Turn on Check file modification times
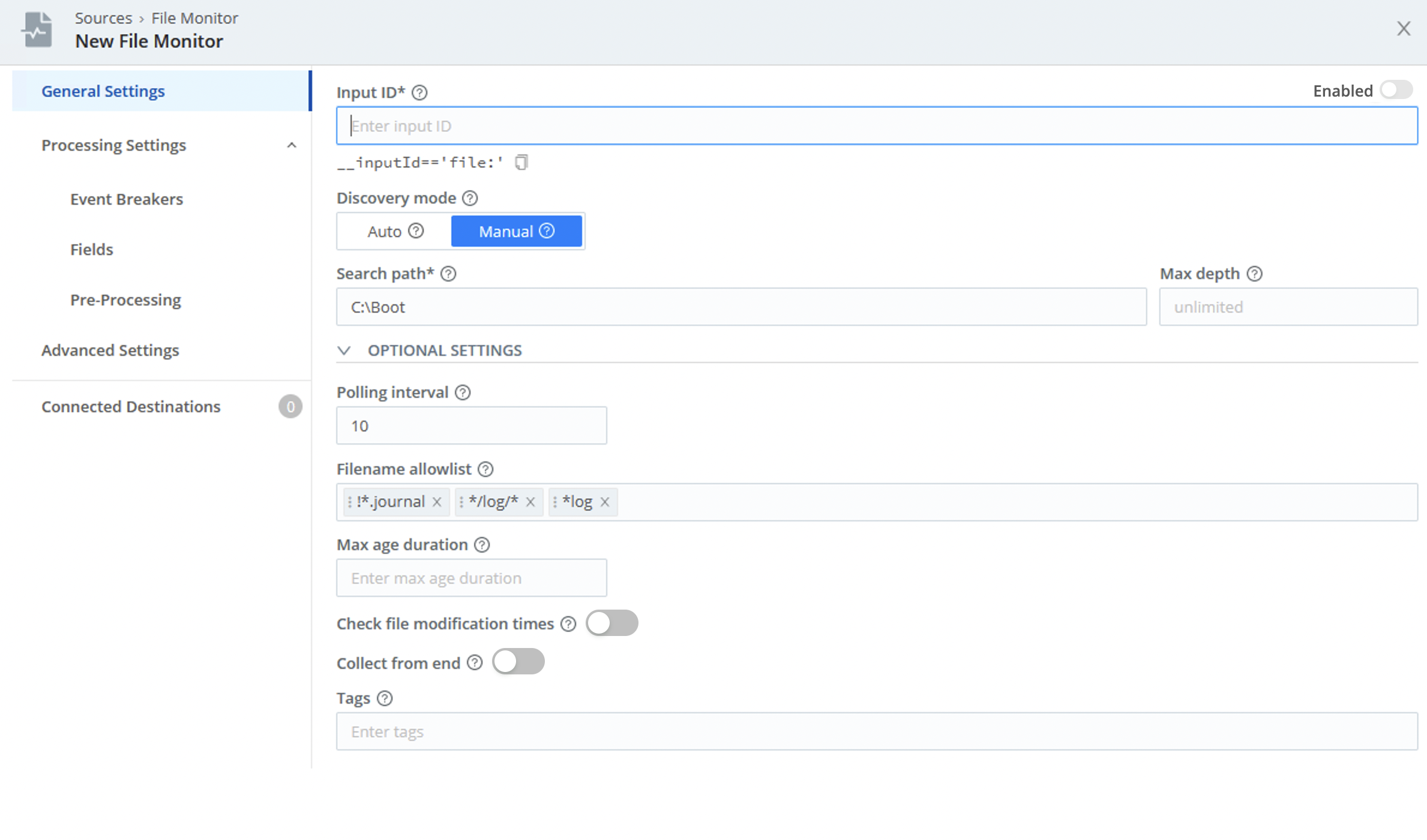Viewport: 1427px width, 840px height. pyautogui.click(x=611, y=623)
